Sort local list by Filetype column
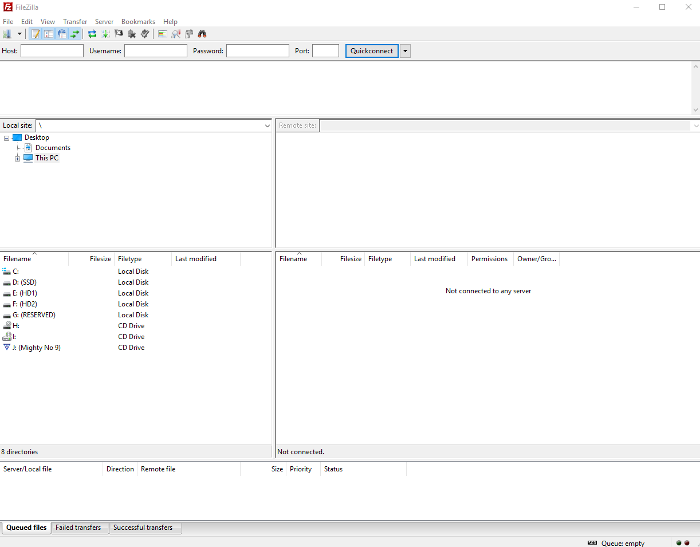 point(143,259)
